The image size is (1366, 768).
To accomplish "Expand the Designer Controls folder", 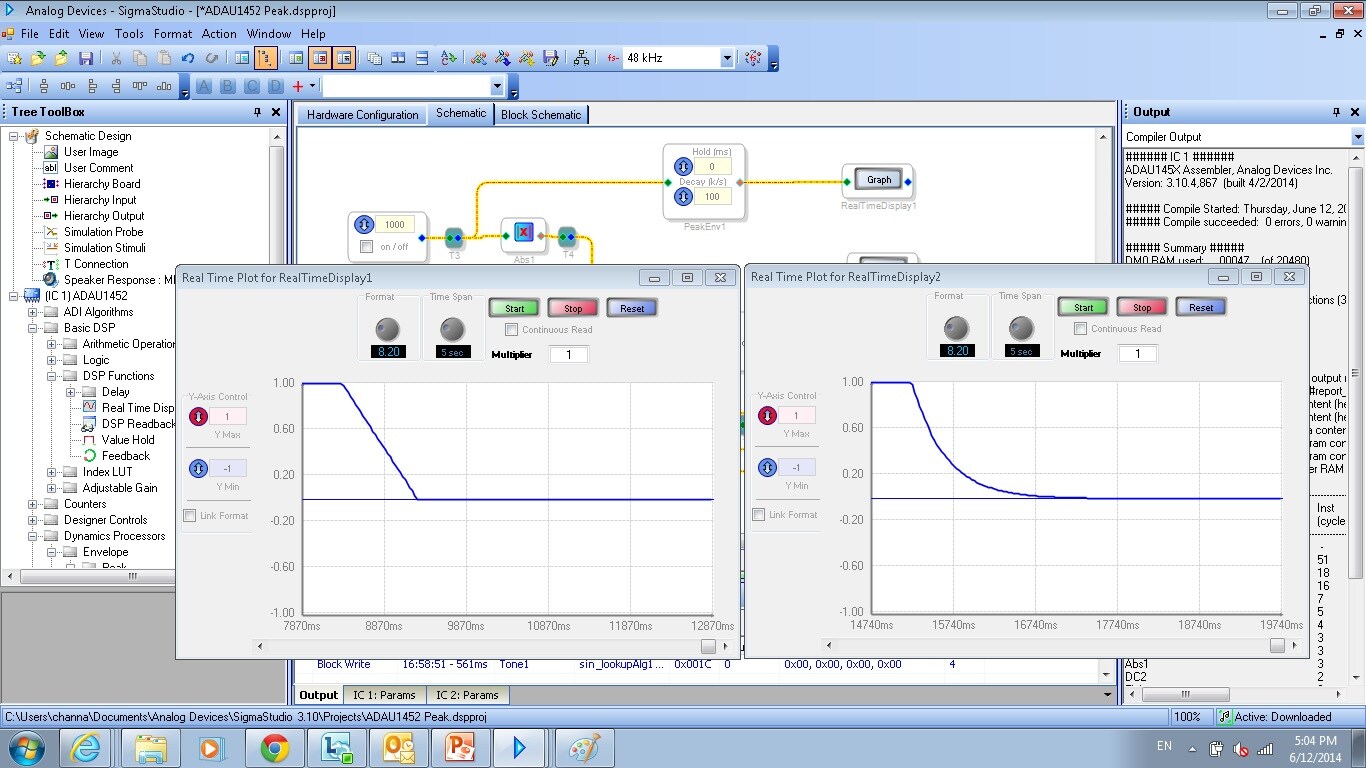I will [33, 520].
